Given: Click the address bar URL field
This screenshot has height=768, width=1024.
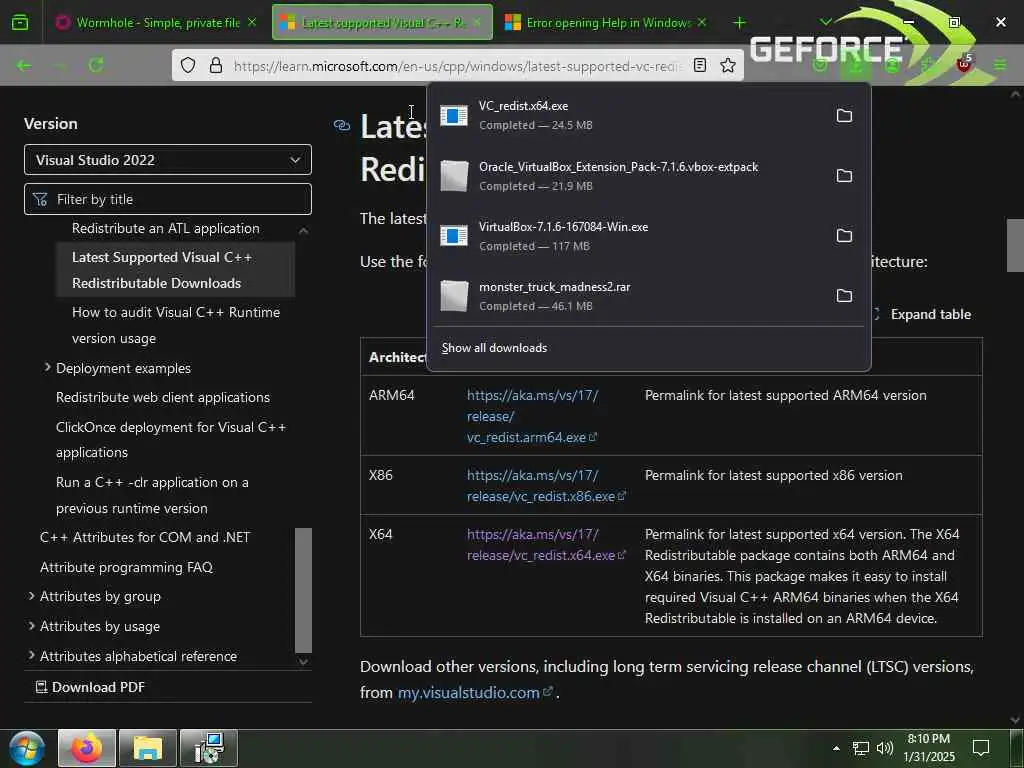Looking at the screenshot, I should (x=457, y=66).
